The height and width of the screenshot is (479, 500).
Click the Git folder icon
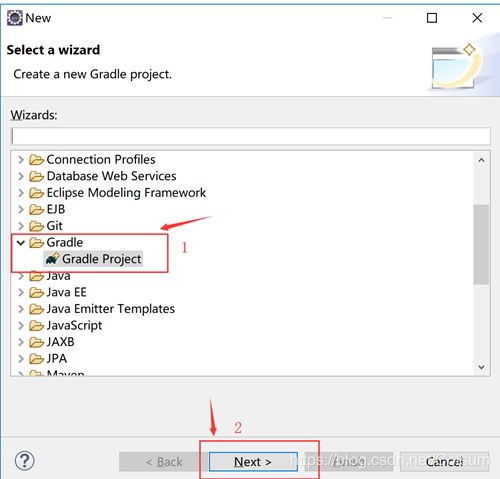pyautogui.click(x=36, y=226)
